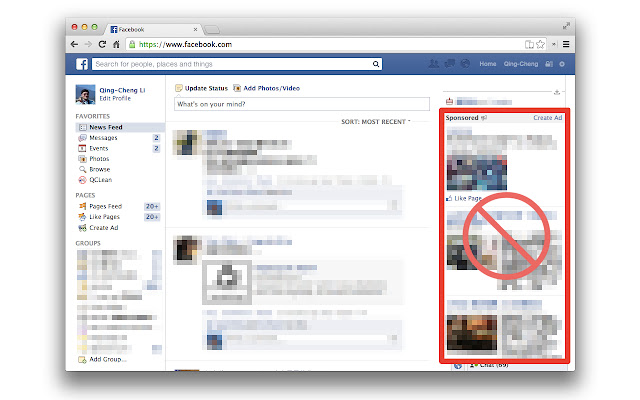This screenshot has width=640, height=400.
Task: Click the orange bottom sponsored ad image
Action: (x=472, y=332)
